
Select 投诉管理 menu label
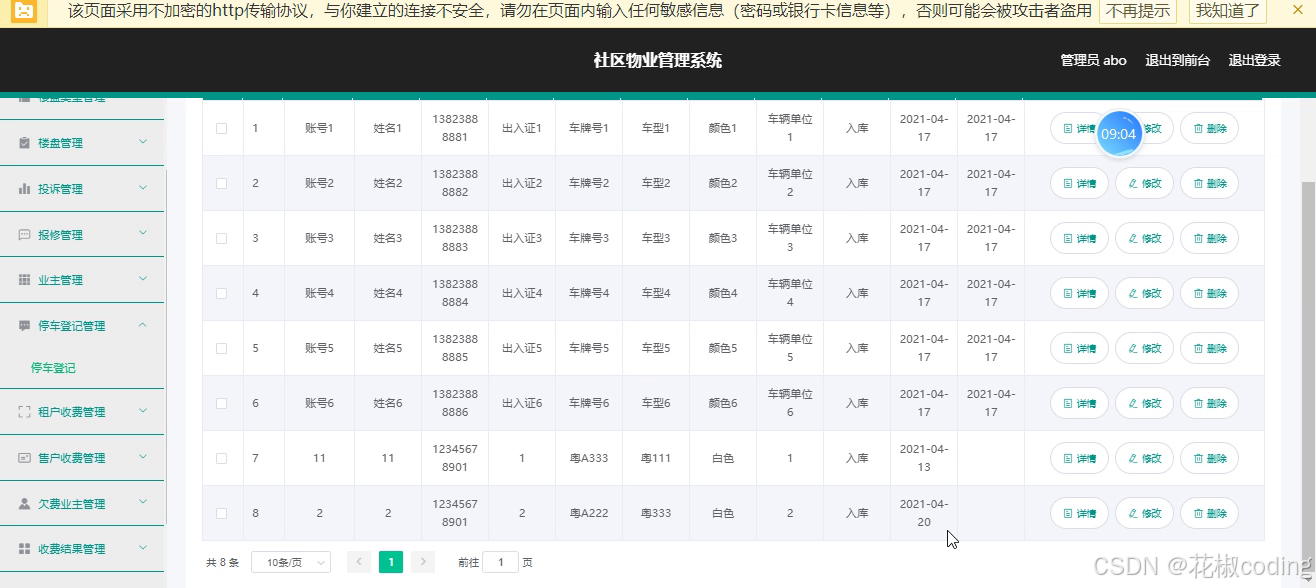click(x=60, y=189)
